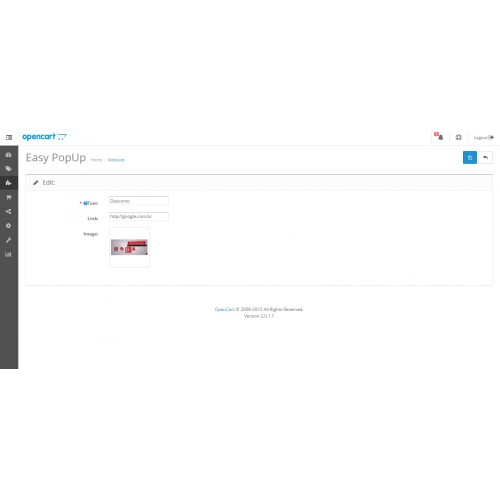The height and width of the screenshot is (500, 500).
Task: Click the blue Save button
Action: click(470, 158)
